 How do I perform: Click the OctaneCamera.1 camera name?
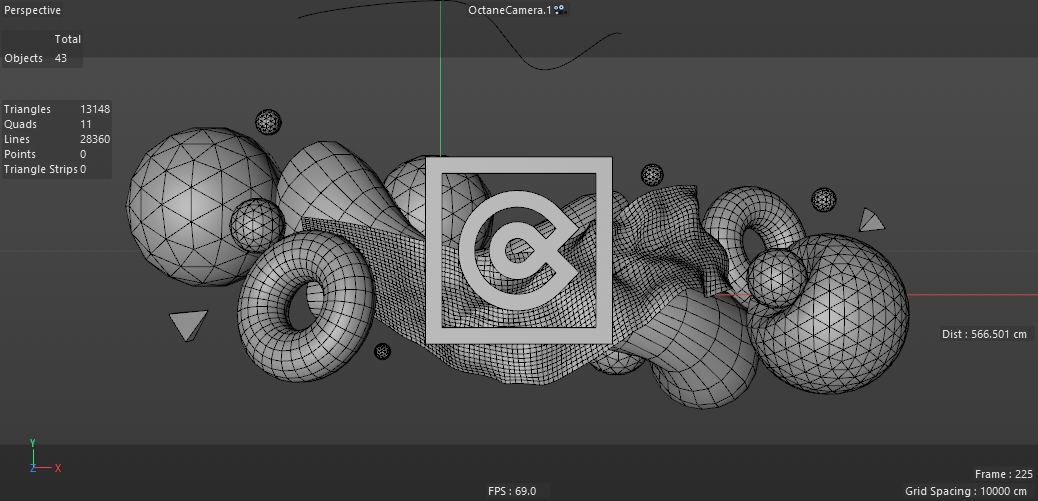coord(509,10)
